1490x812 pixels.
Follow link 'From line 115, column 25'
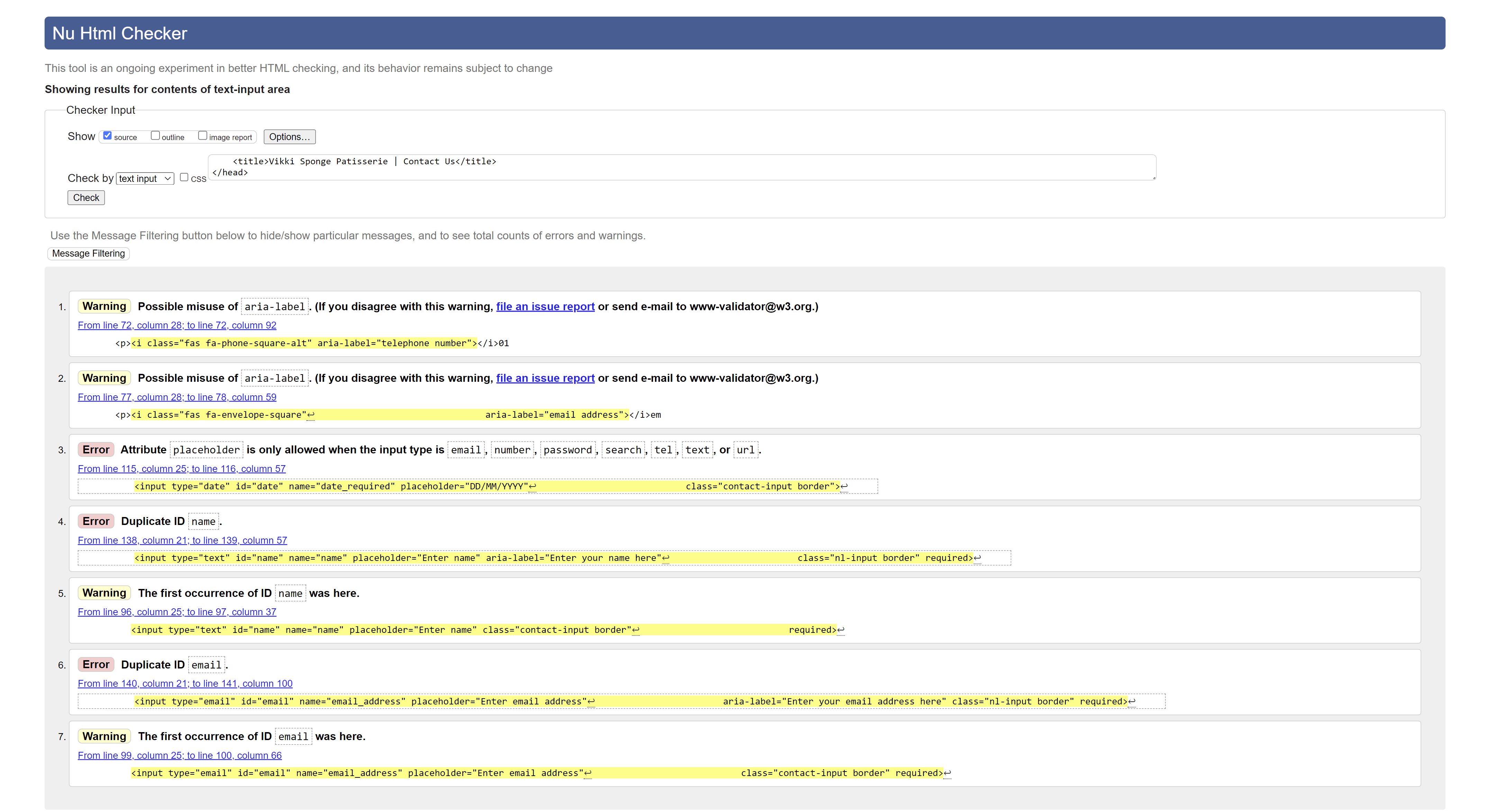pyautogui.click(x=182, y=469)
